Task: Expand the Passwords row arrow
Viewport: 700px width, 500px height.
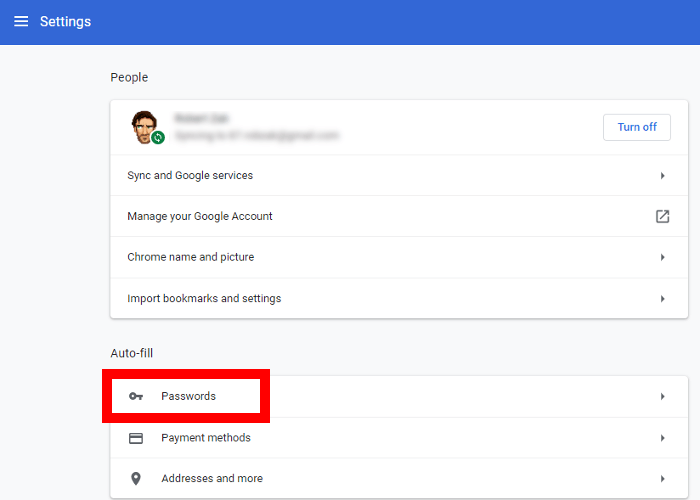Action: point(662,396)
